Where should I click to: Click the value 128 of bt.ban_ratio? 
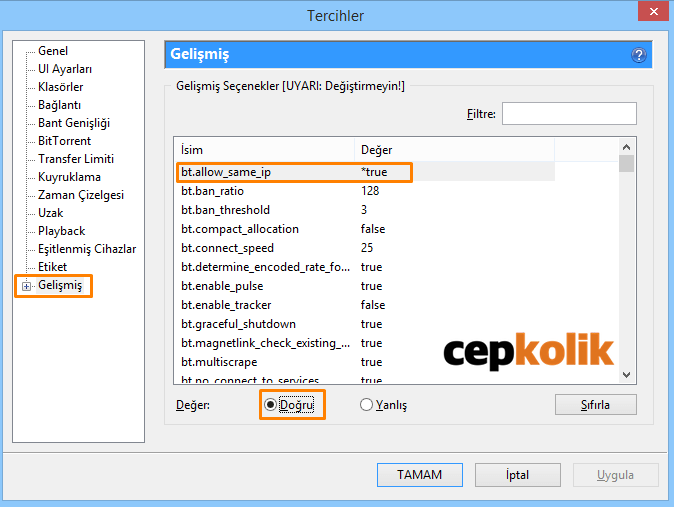370,191
